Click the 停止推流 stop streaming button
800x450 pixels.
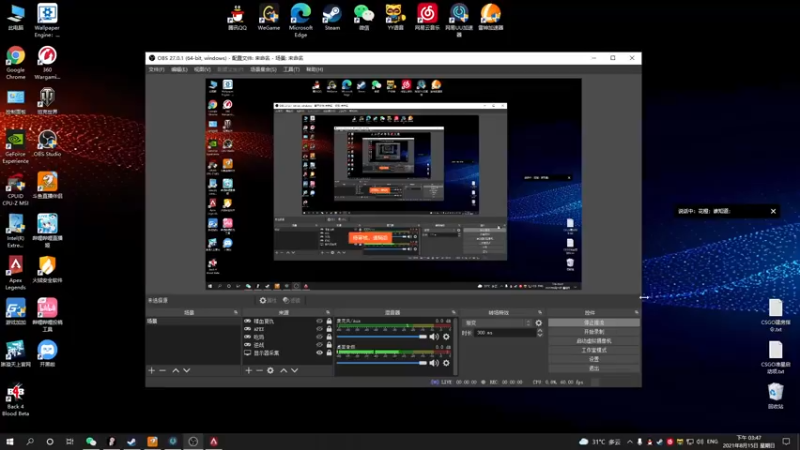[x=594, y=322]
